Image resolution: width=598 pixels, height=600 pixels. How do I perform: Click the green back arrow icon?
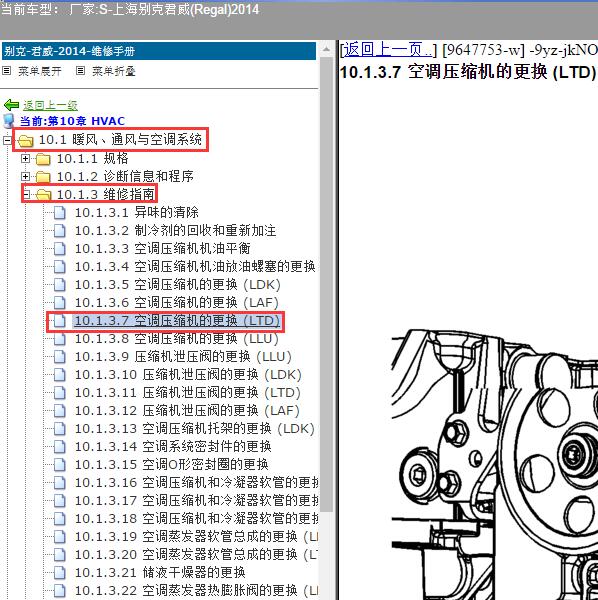coord(11,104)
